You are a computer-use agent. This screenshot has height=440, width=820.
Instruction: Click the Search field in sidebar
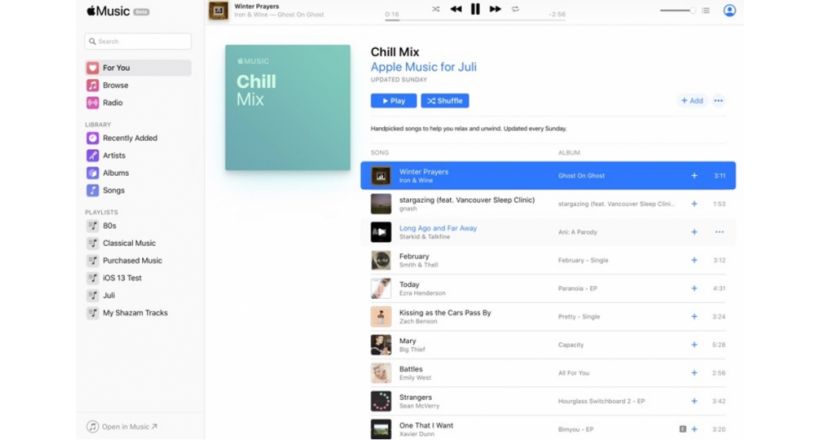click(x=138, y=41)
